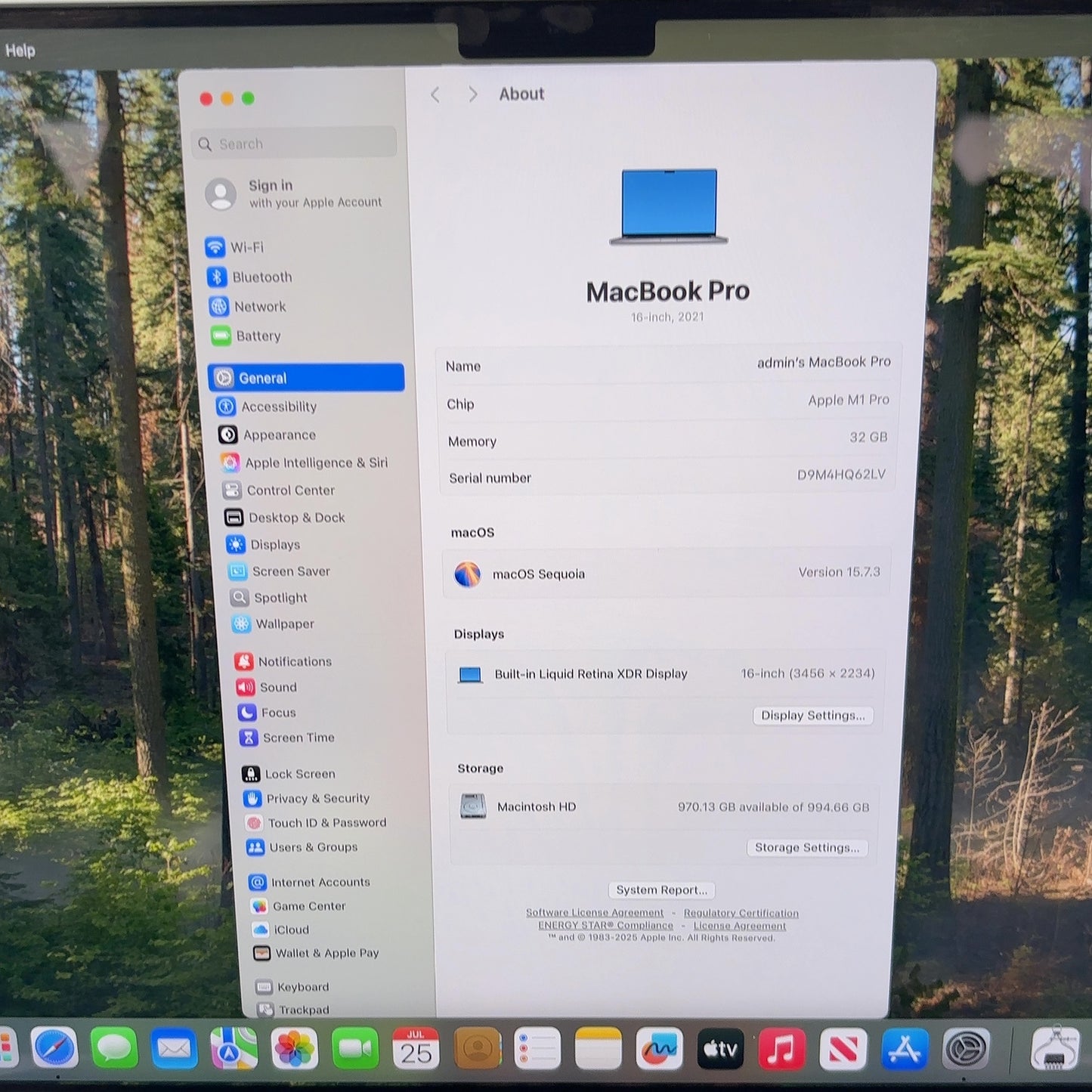The width and height of the screenshot is (1092, 1092).
Task: Open the App Store from the Dock
Action: pos(905,1049)
